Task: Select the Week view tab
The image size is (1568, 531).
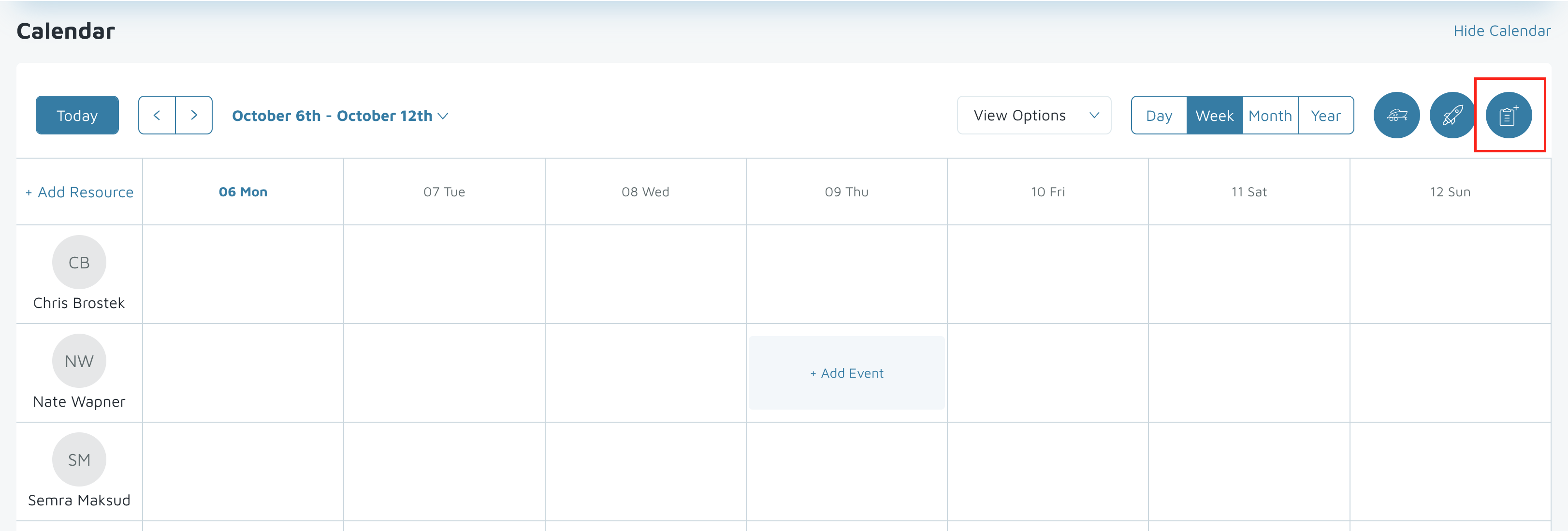Action: coord(1214,116)
